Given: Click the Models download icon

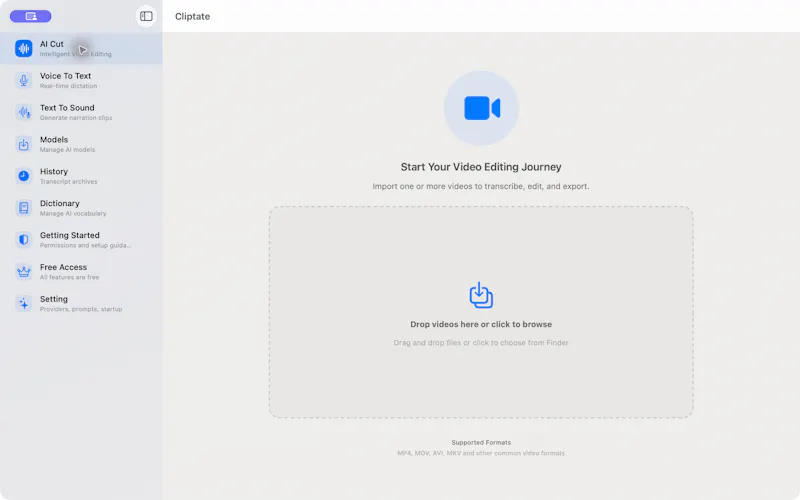Looking at the screenshot, I should click(x=23, y=144).
